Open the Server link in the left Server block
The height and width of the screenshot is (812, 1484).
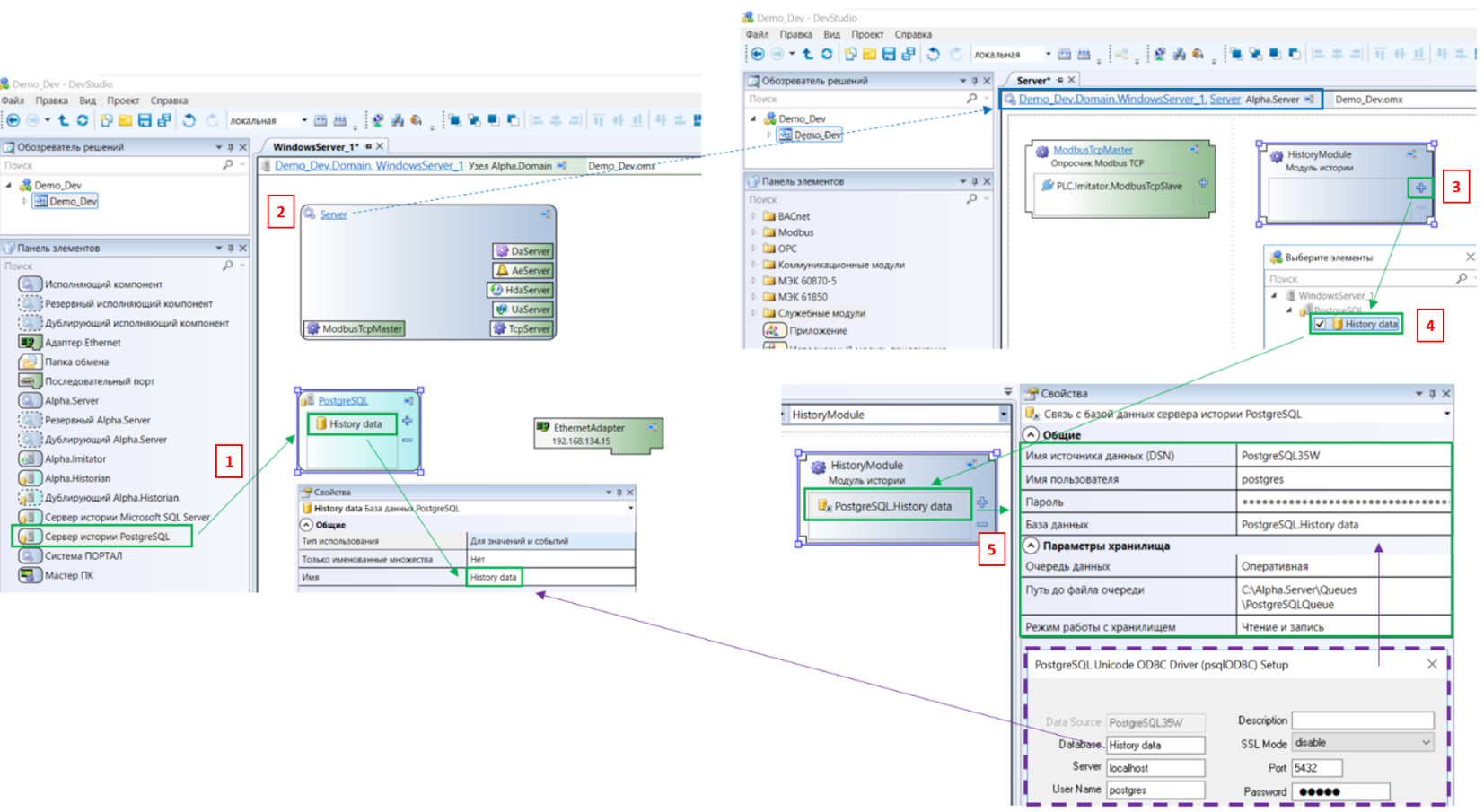click(x=333, y=214)
